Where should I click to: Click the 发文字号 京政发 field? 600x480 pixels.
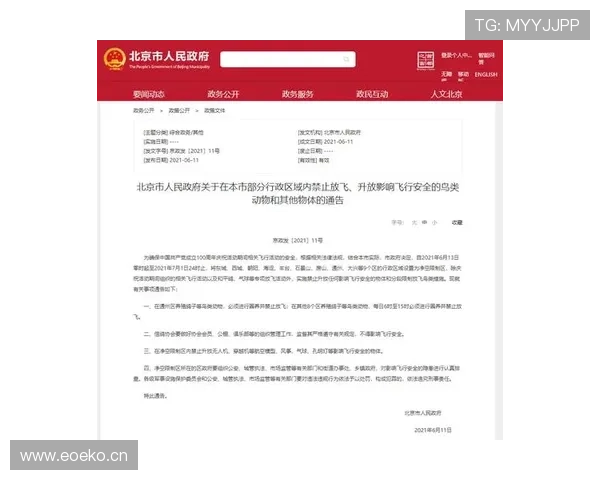(182, 151)
